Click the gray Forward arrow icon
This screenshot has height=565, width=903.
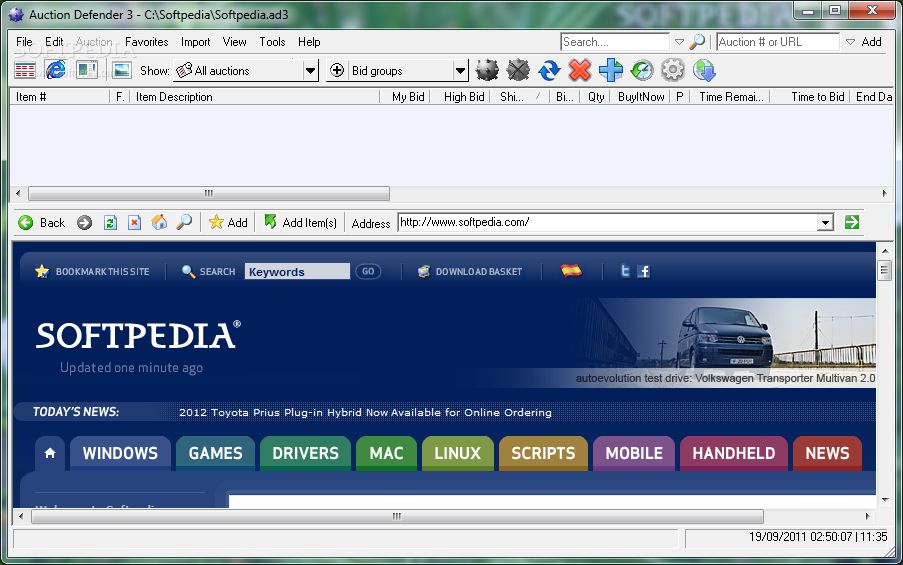pos(85,223)
